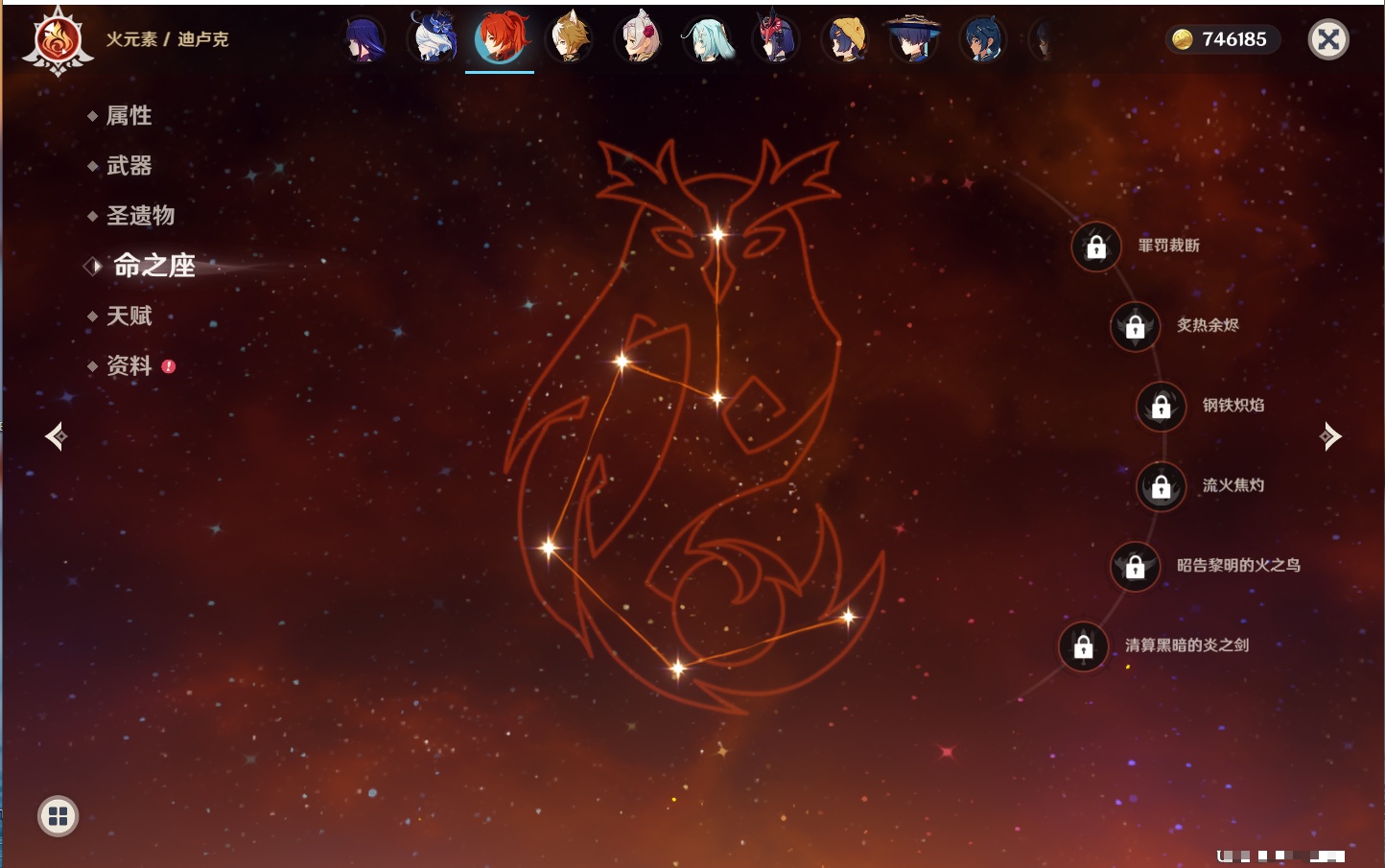This screenshot has width=1385, height=868.
Task: Click the Pyro element emblem
Action: coord(58,41)
